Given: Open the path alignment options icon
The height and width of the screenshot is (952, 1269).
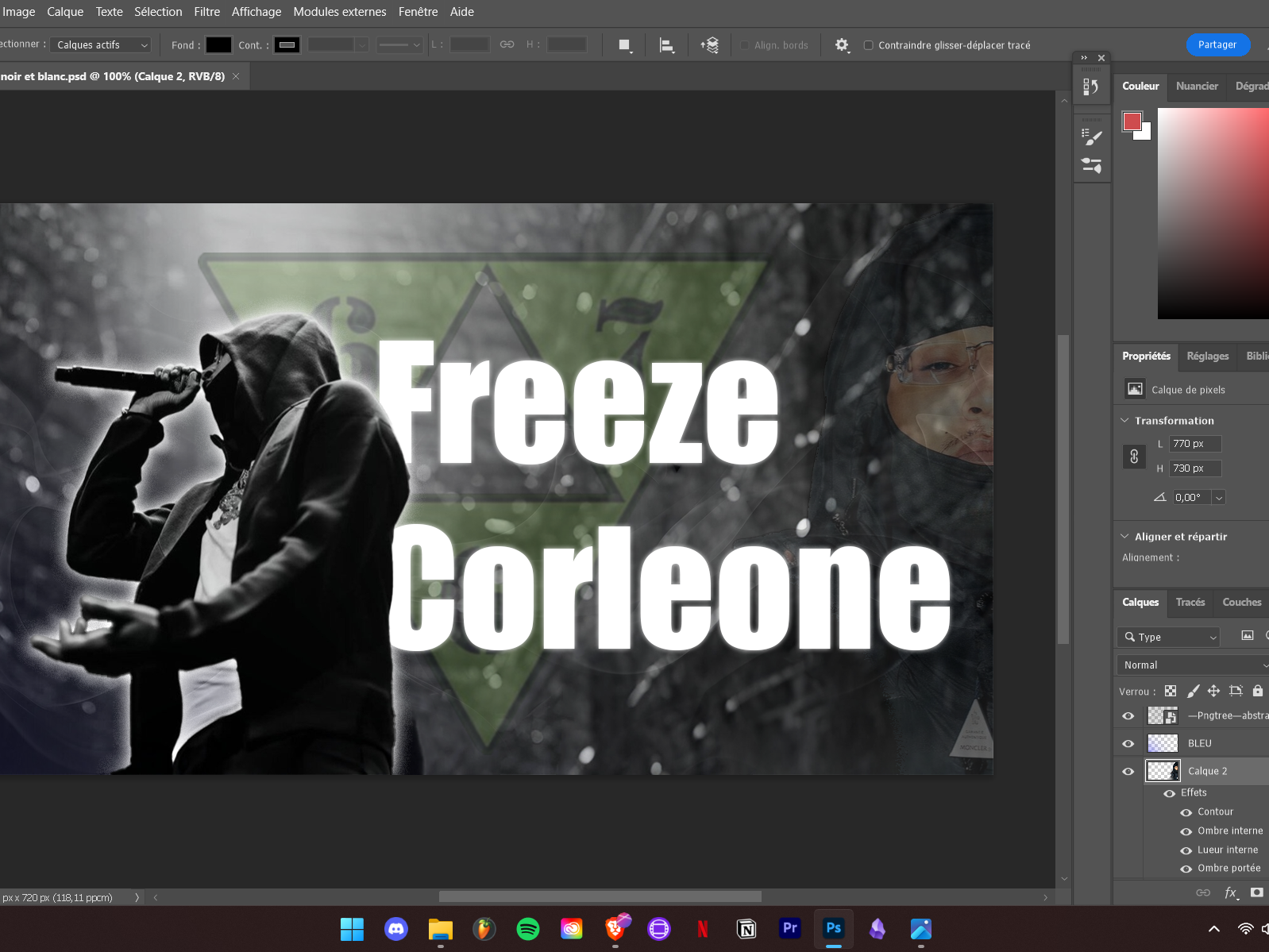Looking at the screenshot, I should point(667,45).
